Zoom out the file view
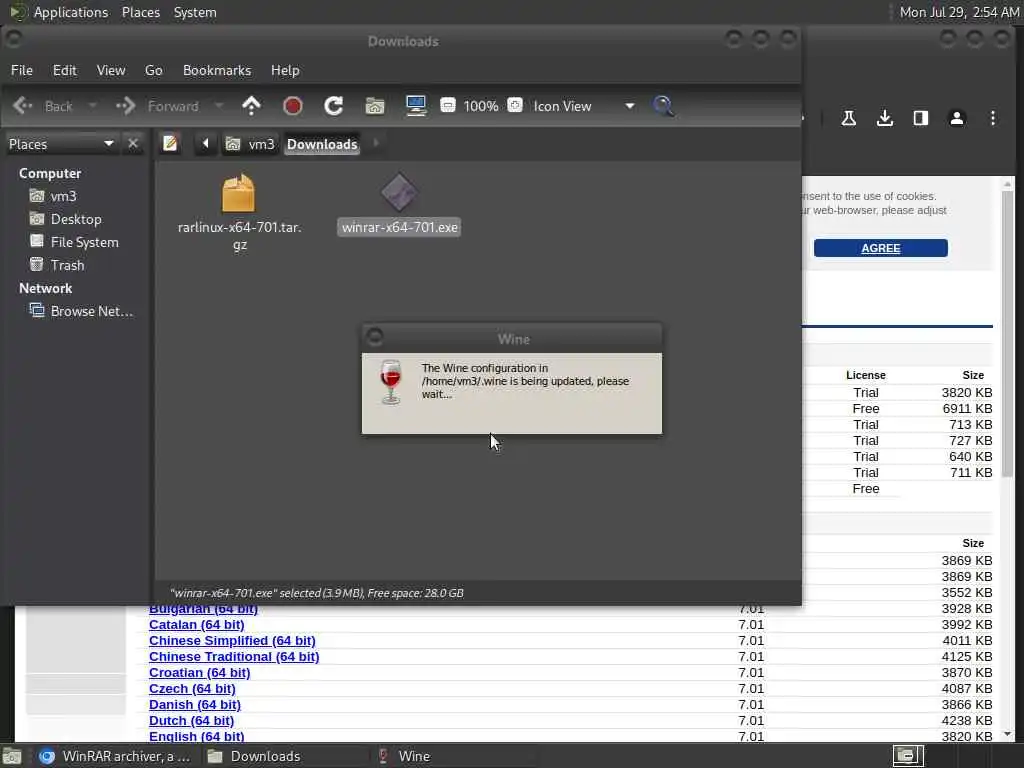1024x768 pixels. tap(448, 105)
